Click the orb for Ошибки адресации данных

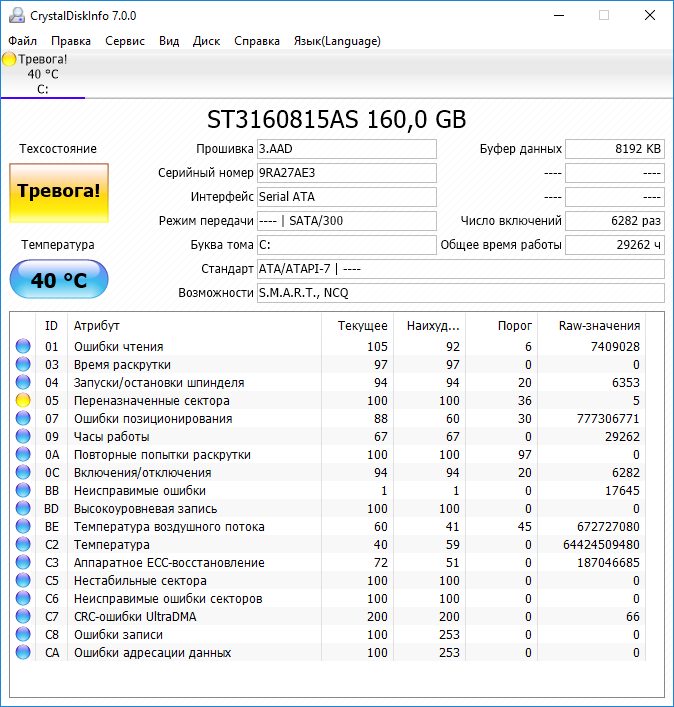click(23, 652)
